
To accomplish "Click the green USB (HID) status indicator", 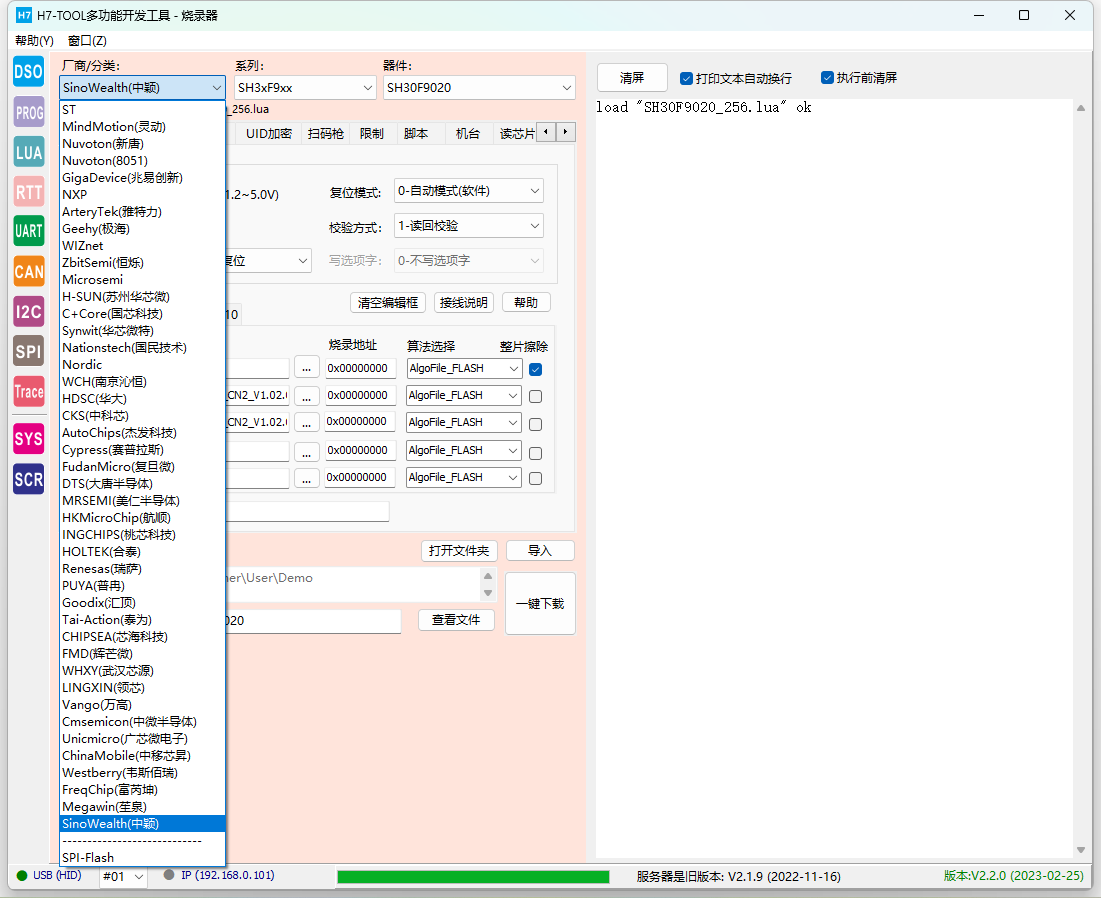I will pos(22,876).
